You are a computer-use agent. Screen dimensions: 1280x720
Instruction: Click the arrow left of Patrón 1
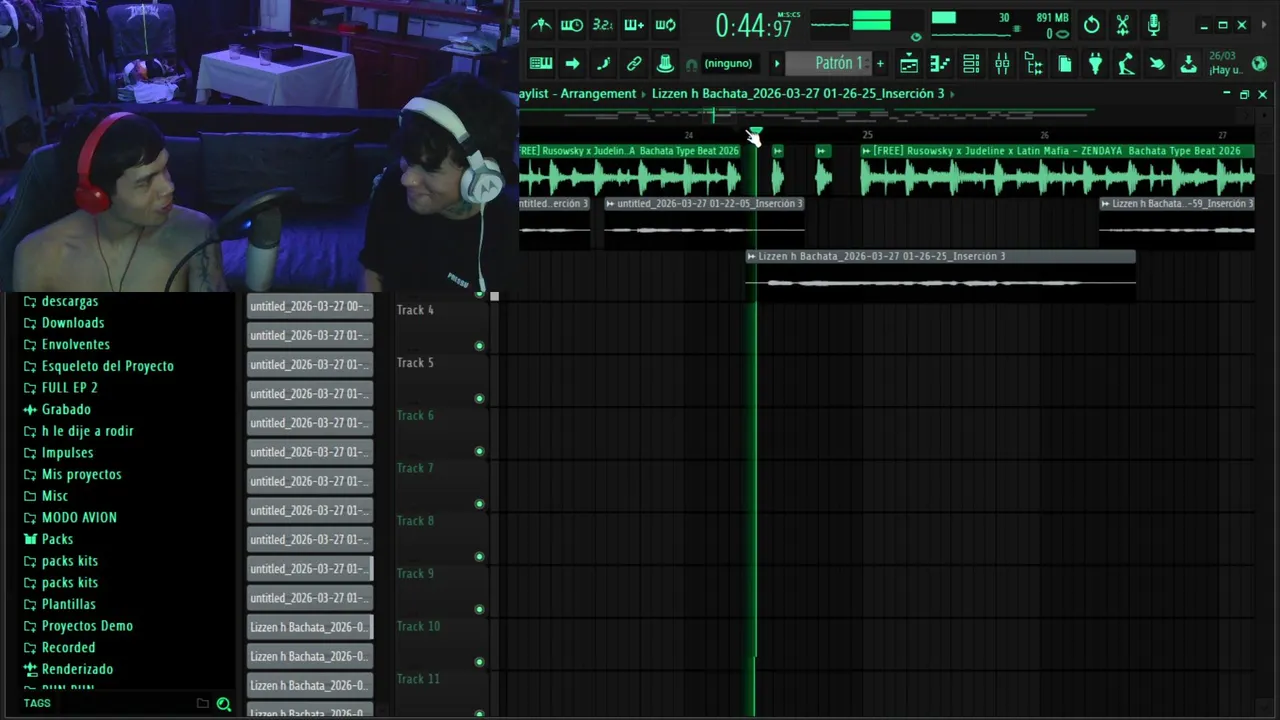click(776, 64)
